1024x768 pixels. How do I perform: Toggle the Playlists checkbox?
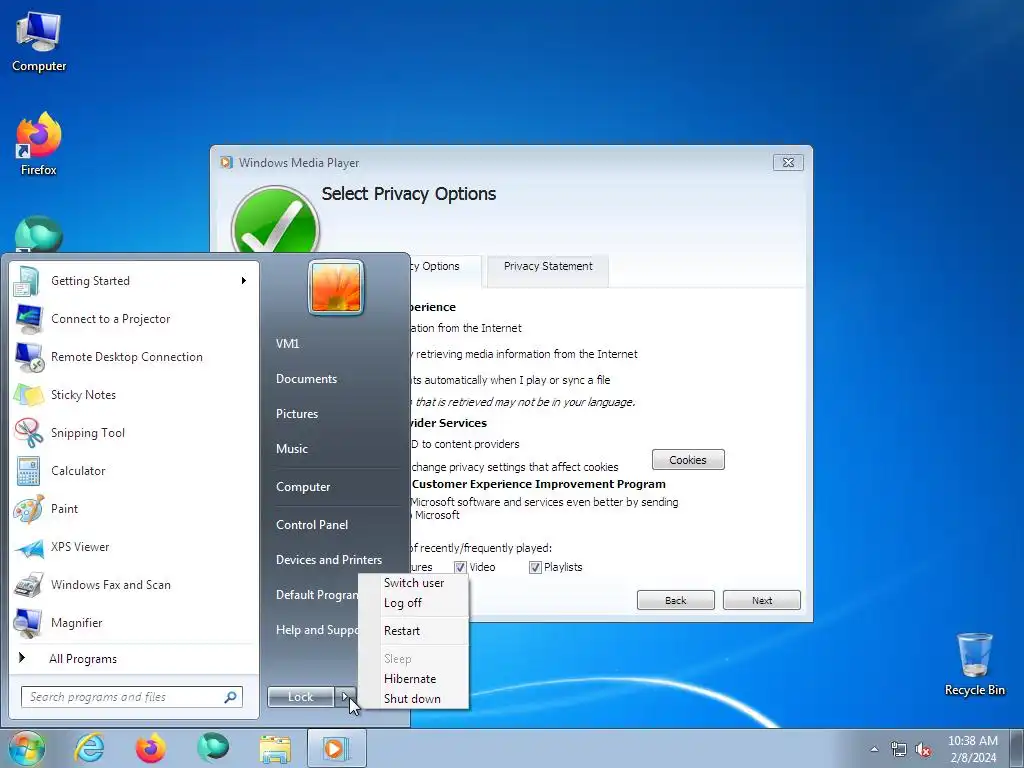point(535,568)
